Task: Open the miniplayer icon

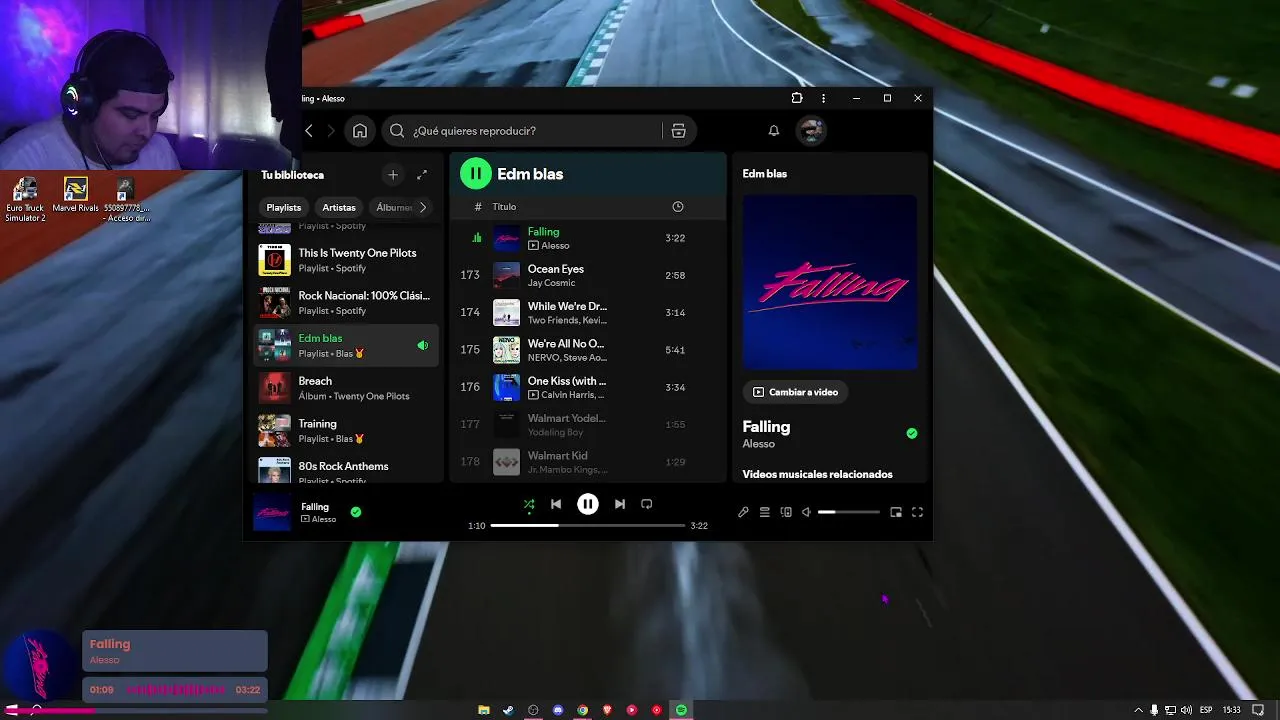Action: [x=896, y=512]
